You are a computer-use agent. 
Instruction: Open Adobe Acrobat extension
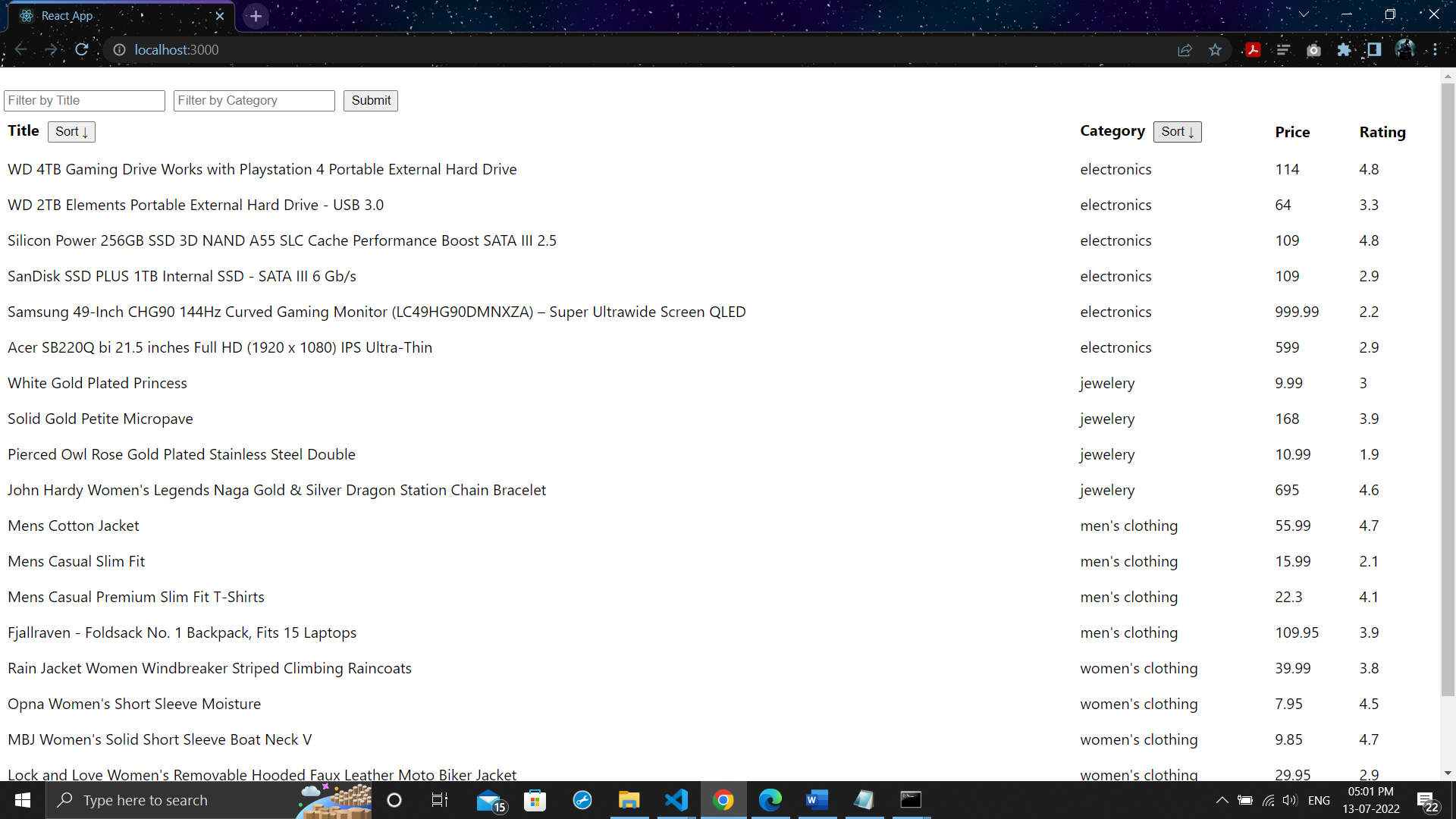(x=1253, y=50)
